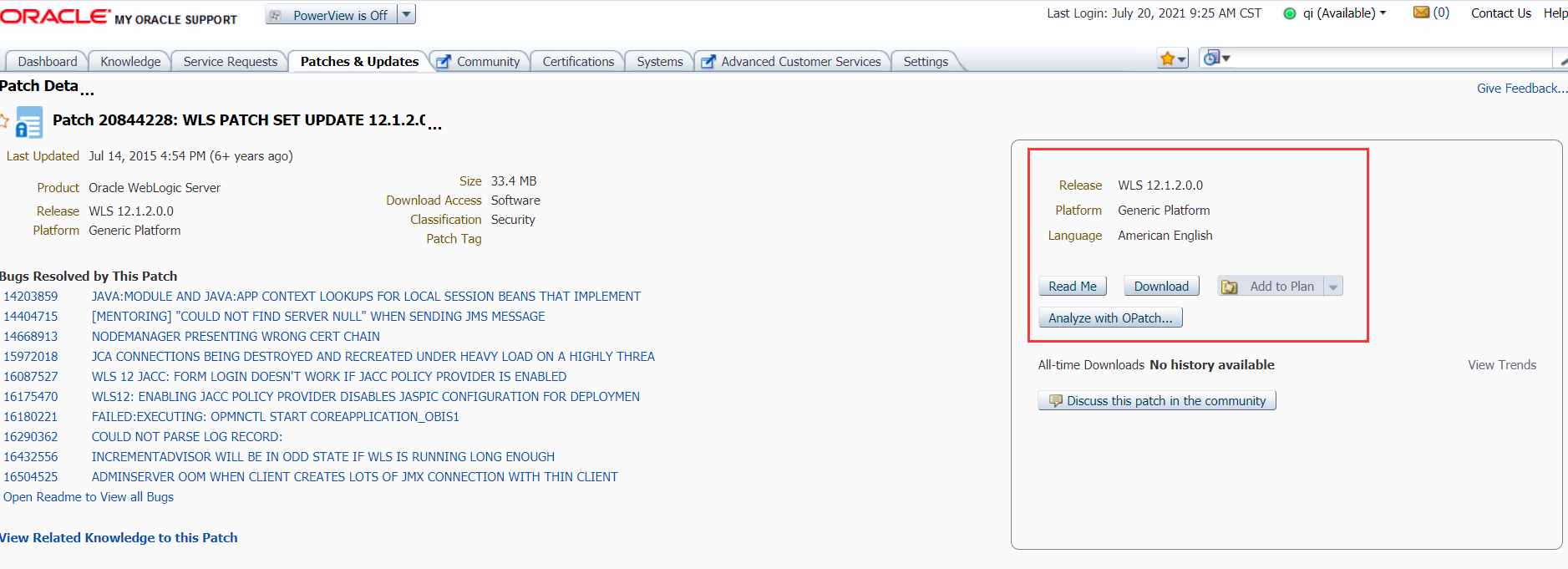Click the patch document icon

coord(29,122)
